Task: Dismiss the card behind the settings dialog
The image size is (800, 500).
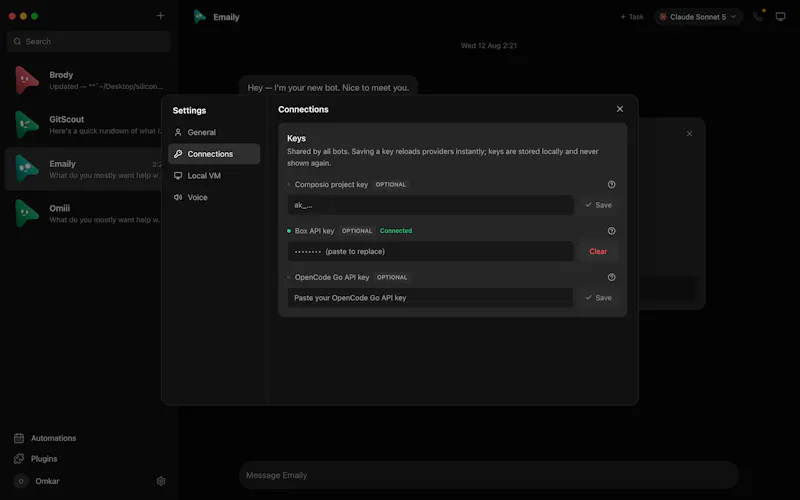Action: click(689, 134)
